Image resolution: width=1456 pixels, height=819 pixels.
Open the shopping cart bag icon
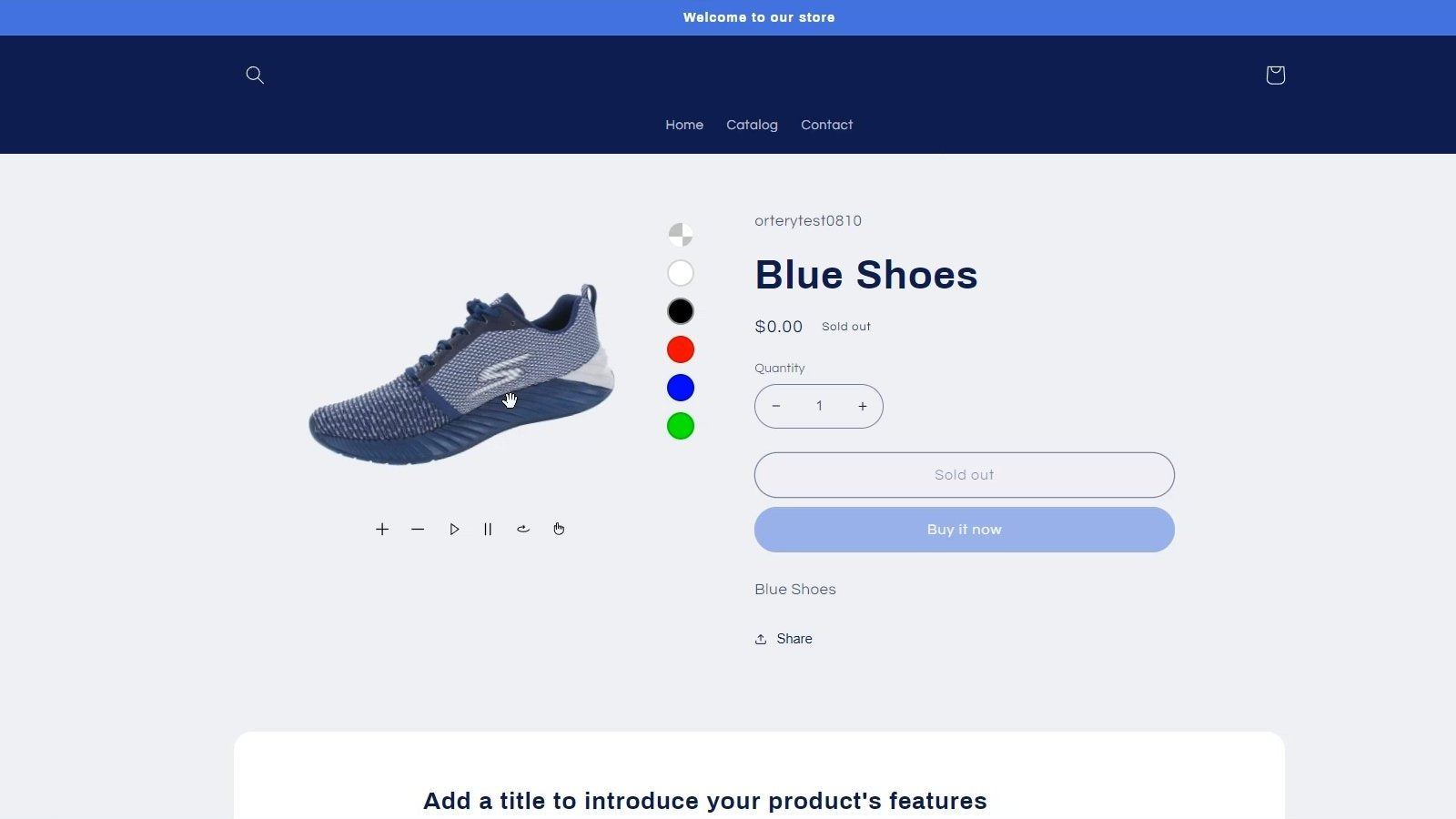coord(1275,75)
